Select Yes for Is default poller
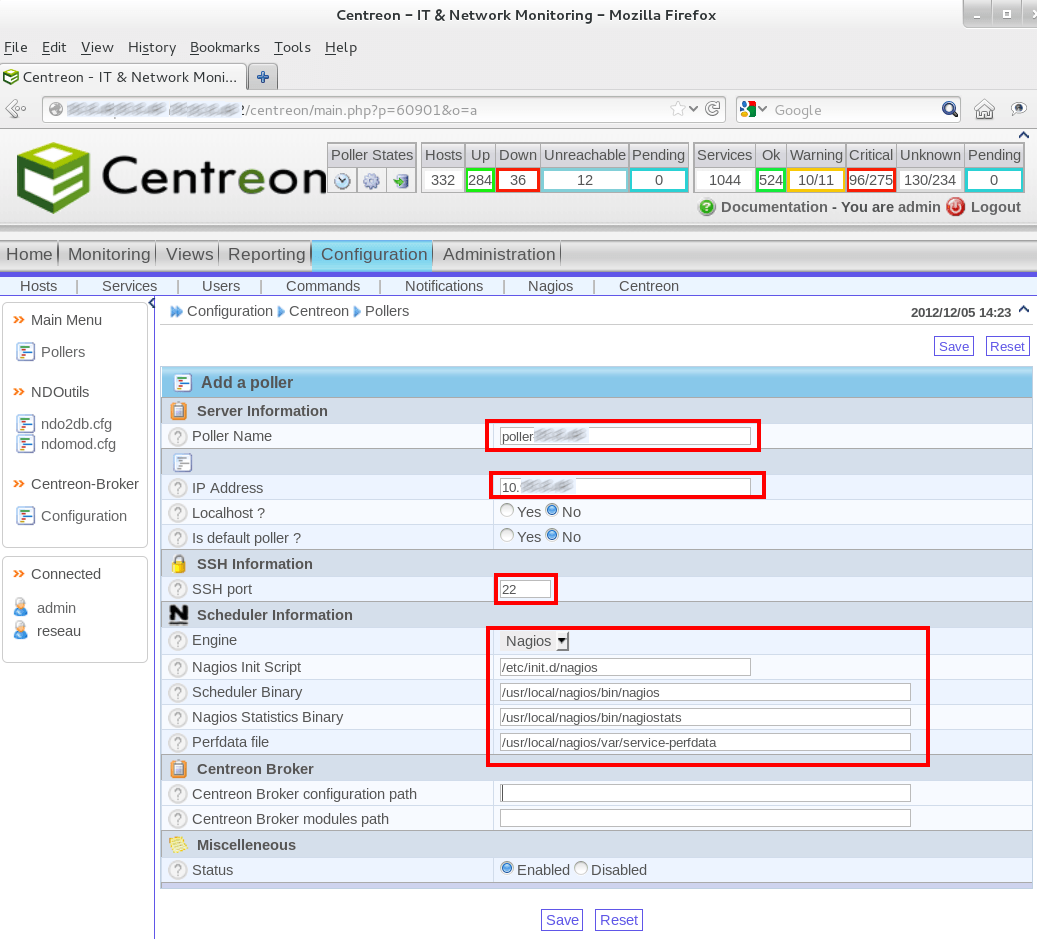Screen dimensions: 1037x939 point(509,535)
